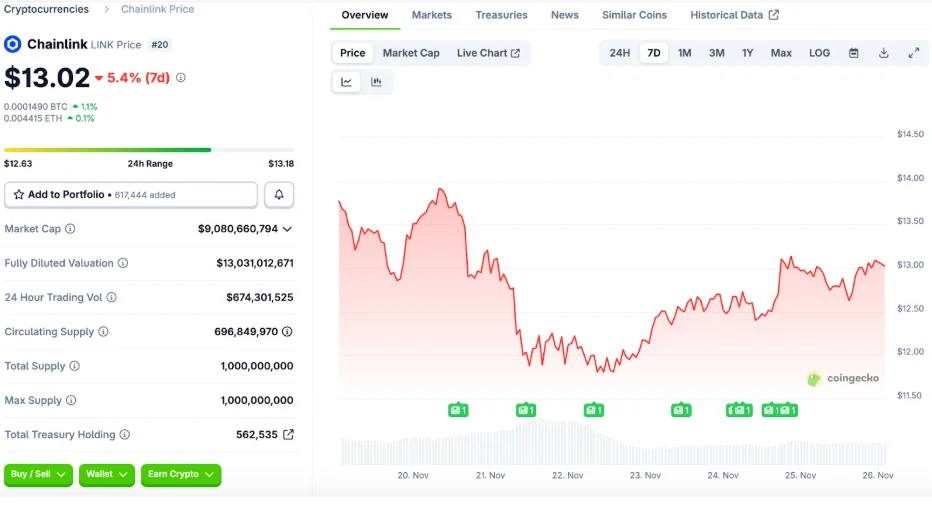
Task: Click Add to Portfolio button
Action: tap(131, 195)
